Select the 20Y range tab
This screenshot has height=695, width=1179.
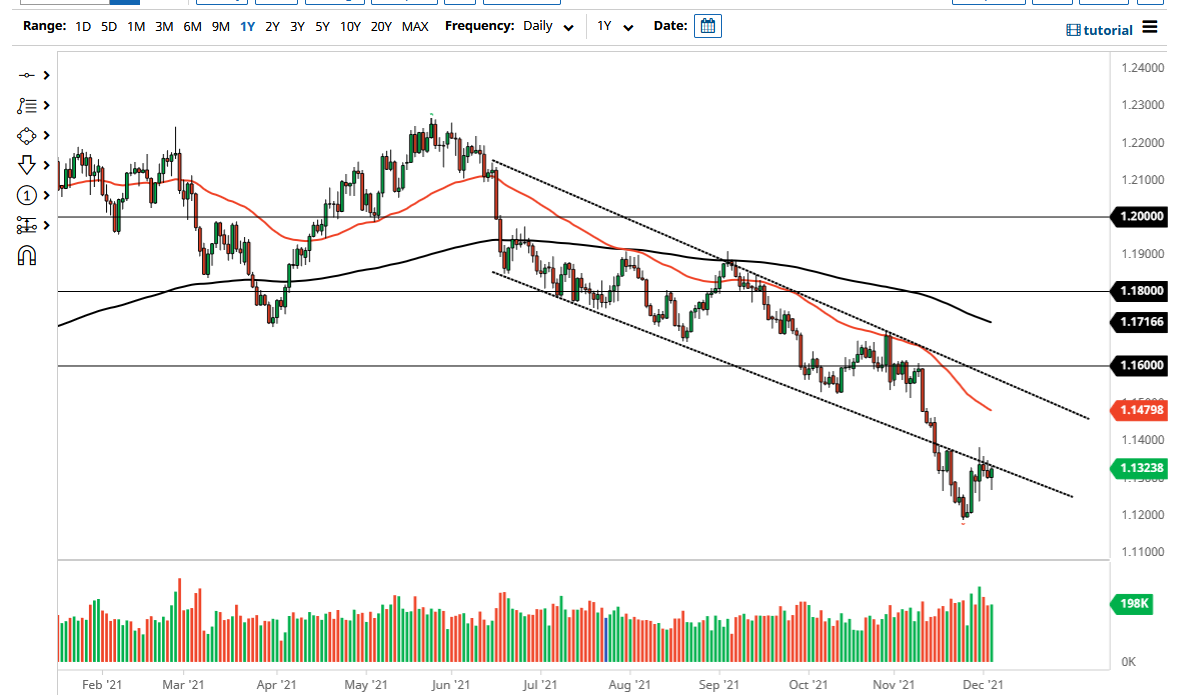point(381,26)
